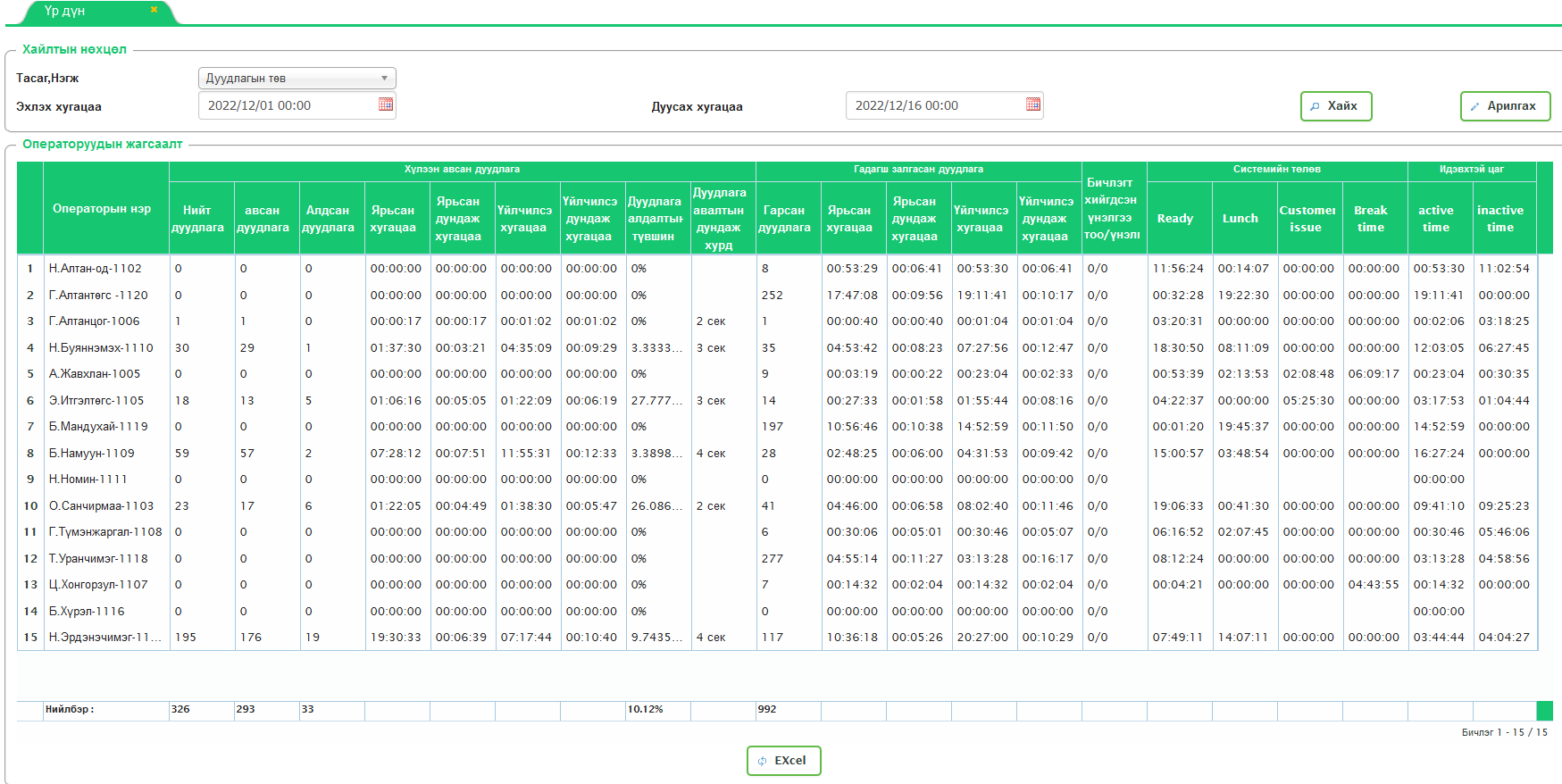Viewport: 1562px width, 784px height.
Task: Select operator row Г.Түмэнжаргал-1108
Action: coord(777,532)
